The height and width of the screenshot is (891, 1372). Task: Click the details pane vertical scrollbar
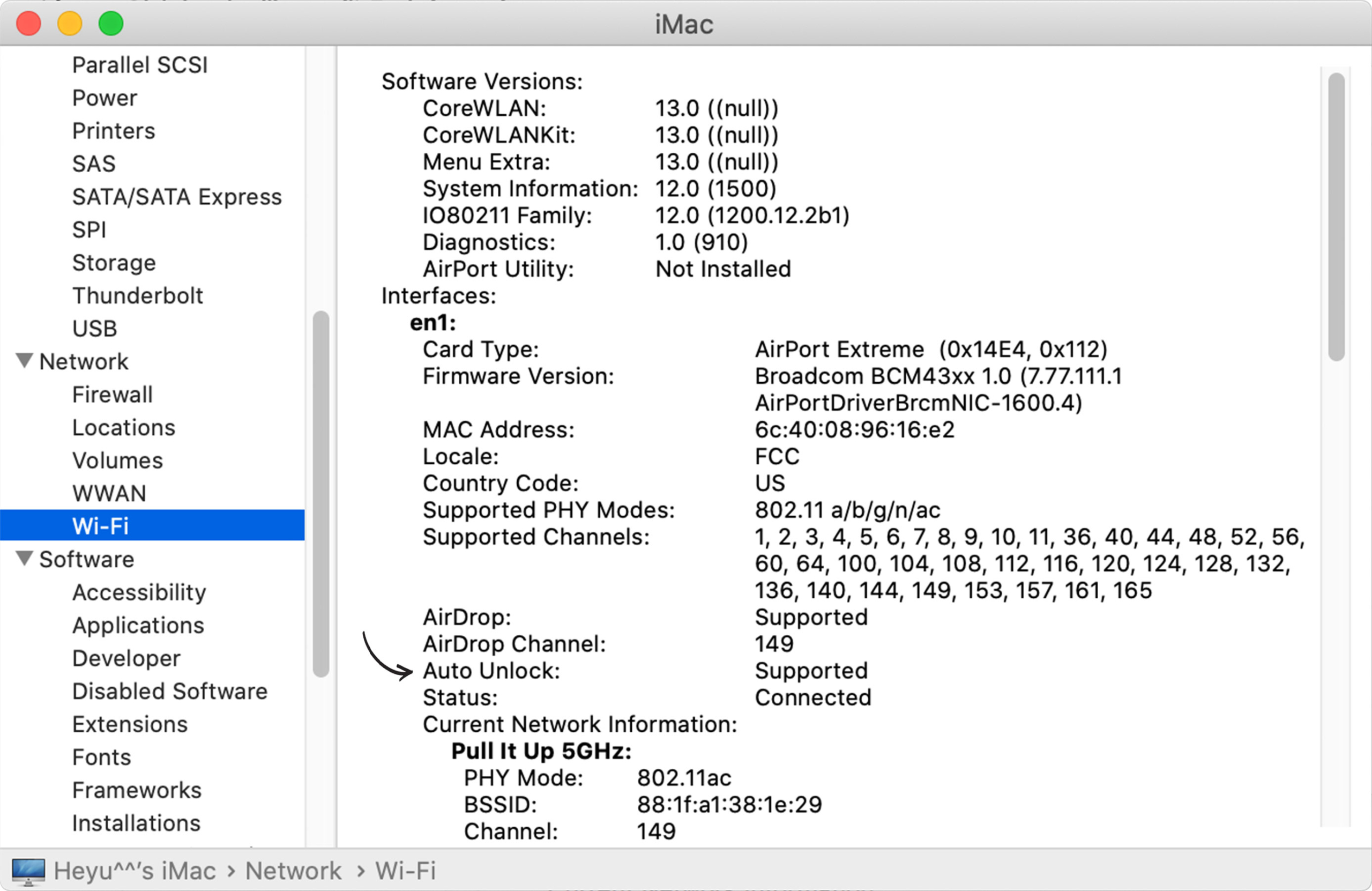(1336, 217)
